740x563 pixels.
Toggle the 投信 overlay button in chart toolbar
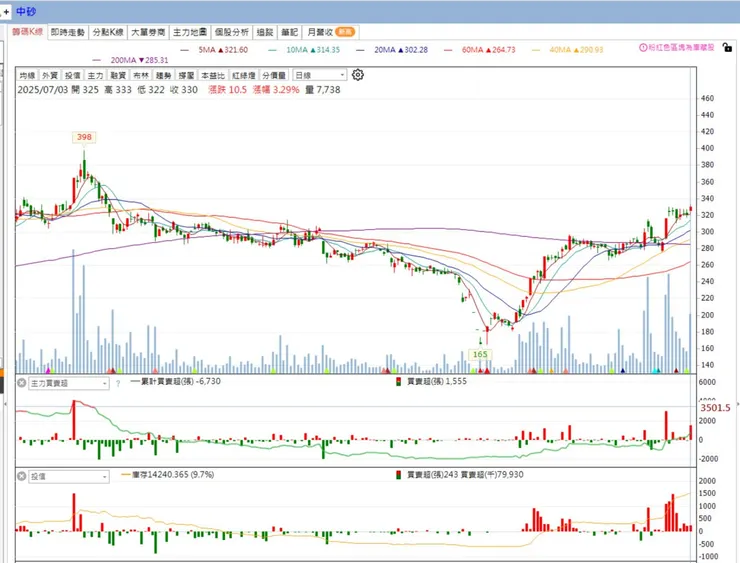(x=73, y=75)
